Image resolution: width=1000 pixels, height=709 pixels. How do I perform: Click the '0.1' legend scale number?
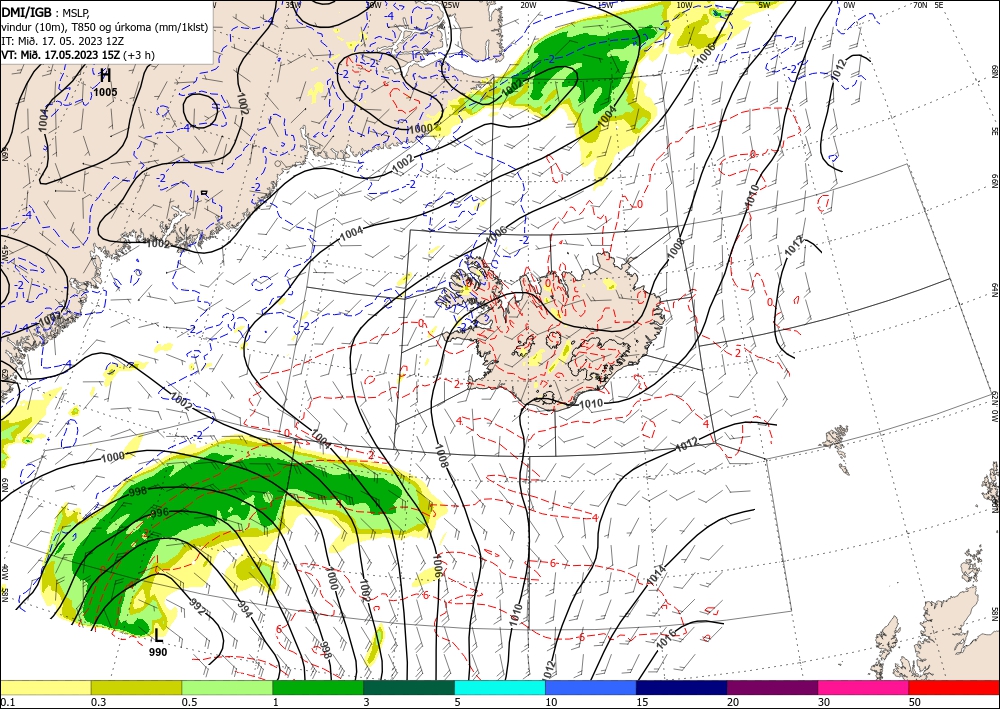[x=6, y=702]
